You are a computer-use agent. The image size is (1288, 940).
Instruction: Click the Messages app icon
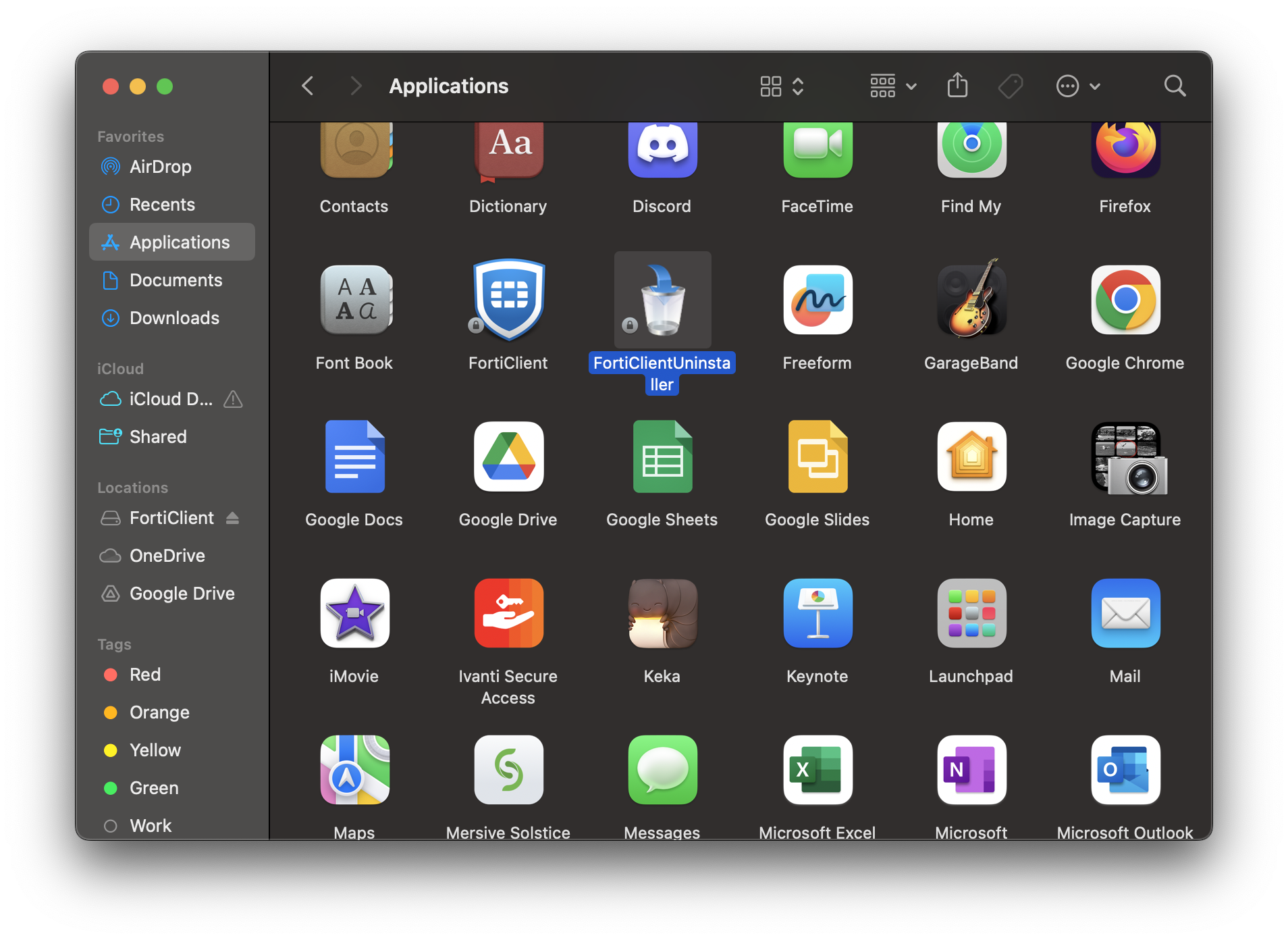tap(663, 770)
